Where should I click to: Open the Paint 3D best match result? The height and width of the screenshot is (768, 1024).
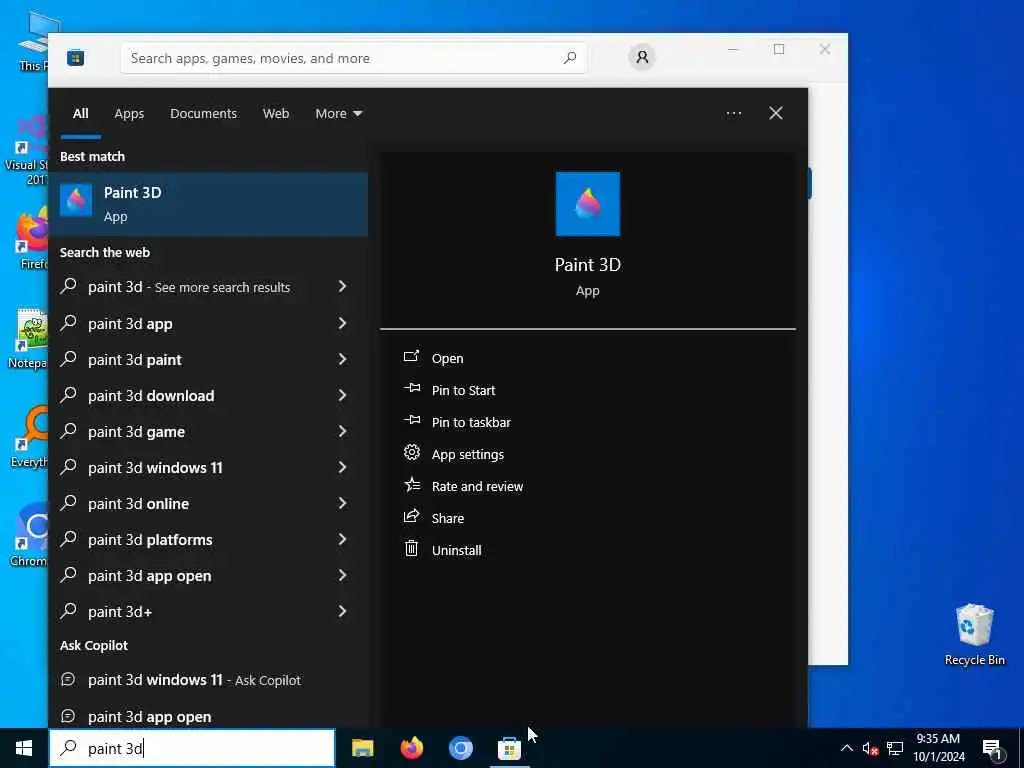pos(208,204)
